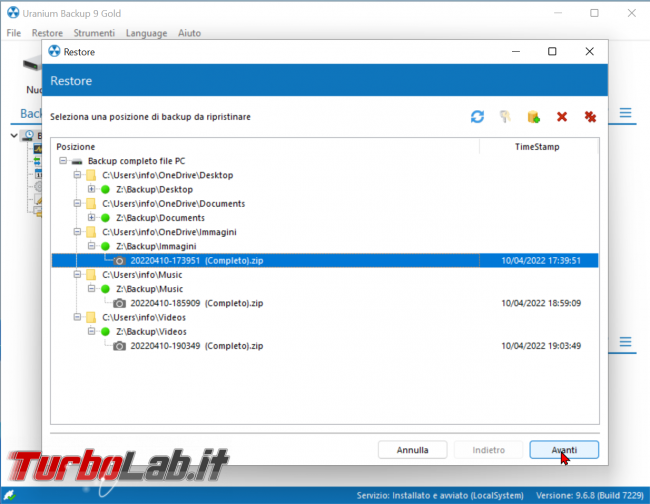The image size is (650, 504).
Task: Click green status dot beside Z:\Backup\Documents
Action: point(105,218)
